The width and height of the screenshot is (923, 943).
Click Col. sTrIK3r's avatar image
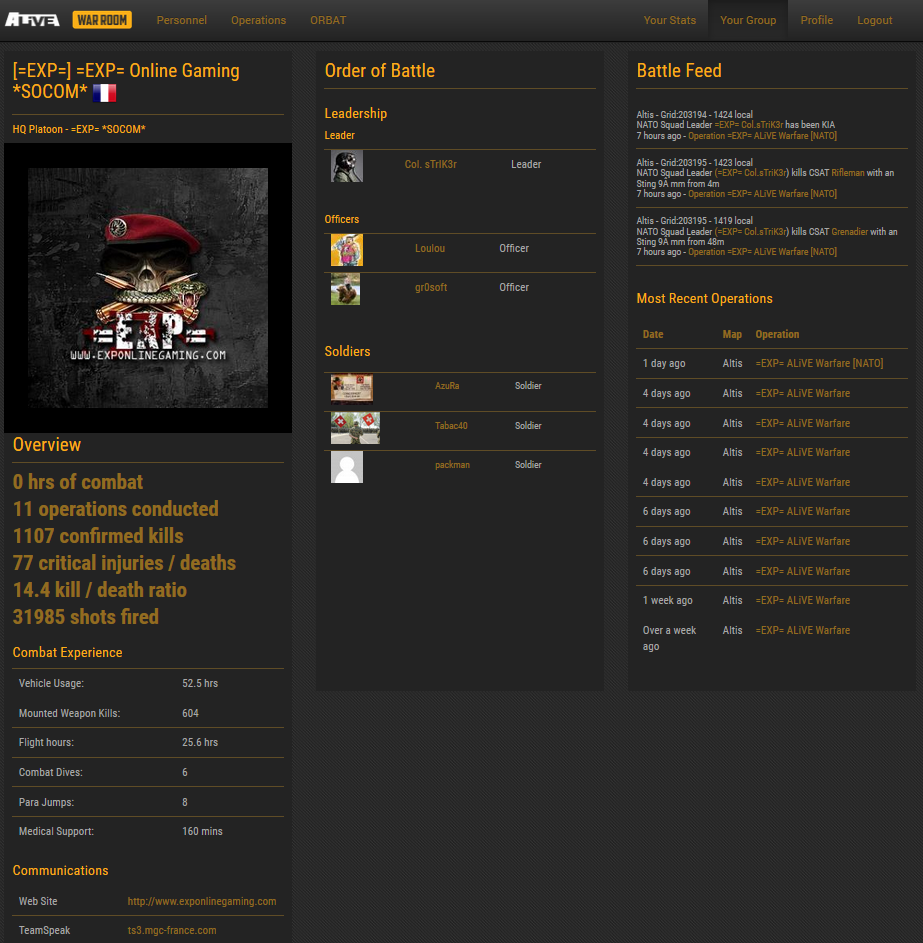(x=347, y=166)
